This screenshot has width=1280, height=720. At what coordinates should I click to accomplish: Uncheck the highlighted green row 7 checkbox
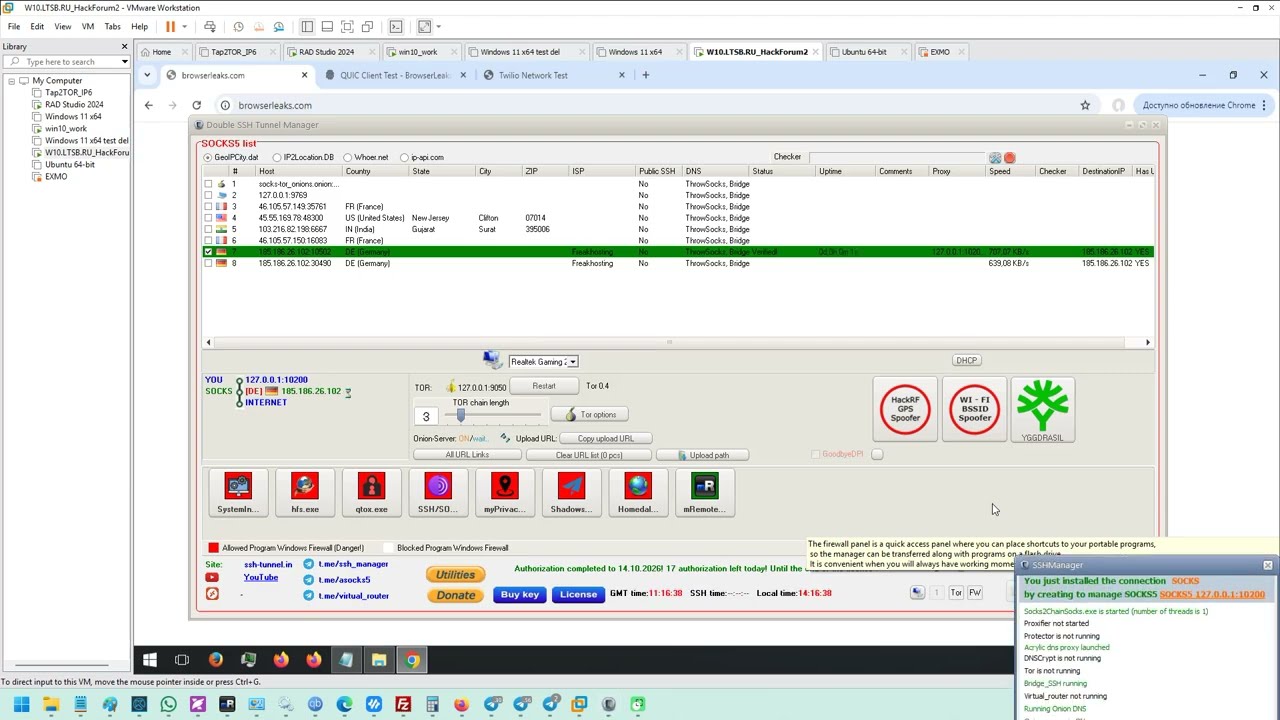click(x=208, y=252)
